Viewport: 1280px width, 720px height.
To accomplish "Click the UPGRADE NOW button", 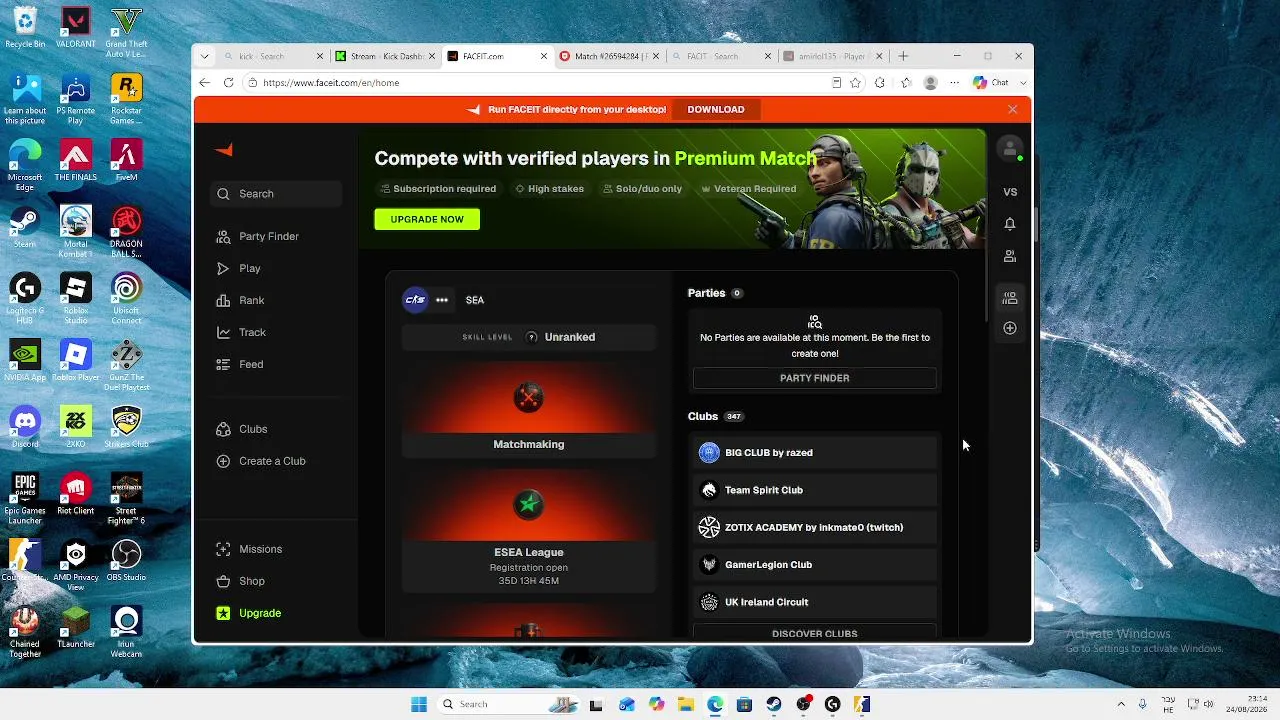I will (427, 219).
